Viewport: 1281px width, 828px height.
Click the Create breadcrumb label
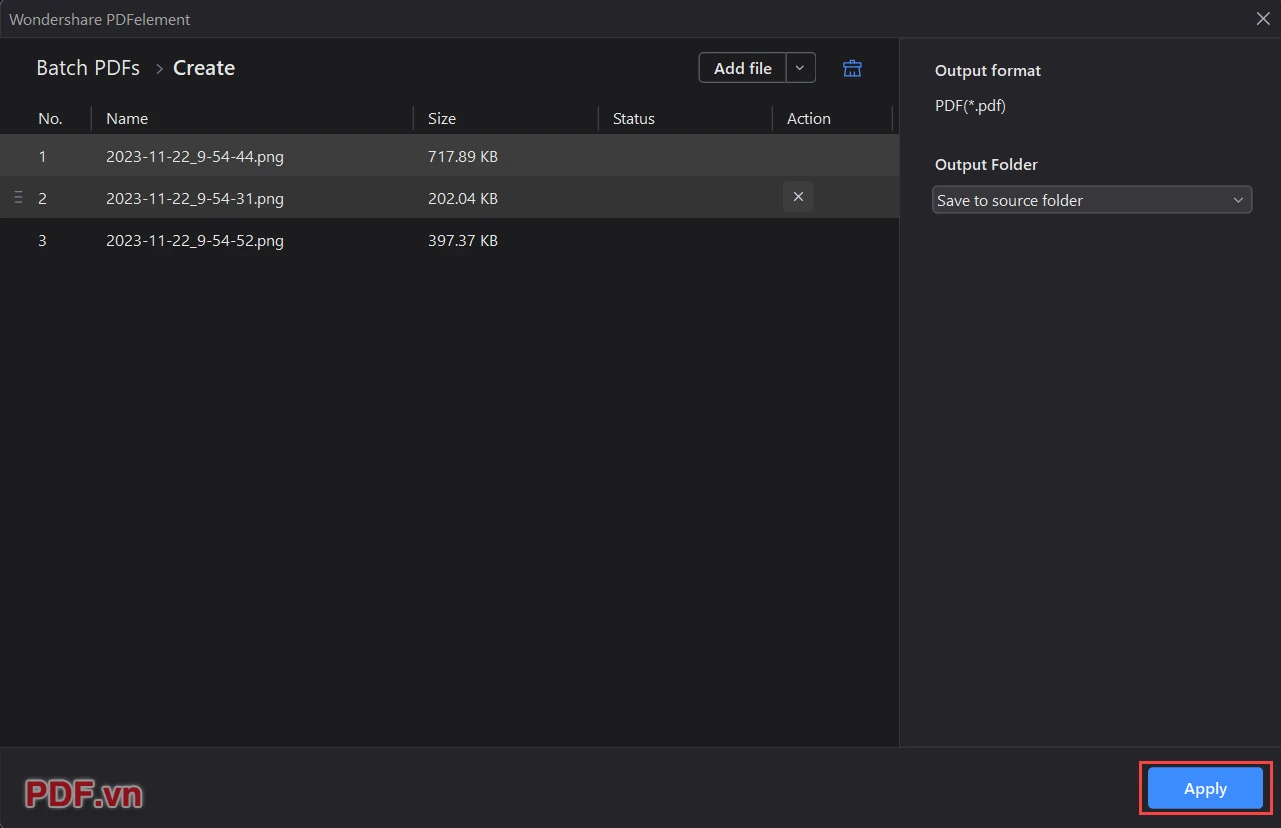tap(204, 68)
